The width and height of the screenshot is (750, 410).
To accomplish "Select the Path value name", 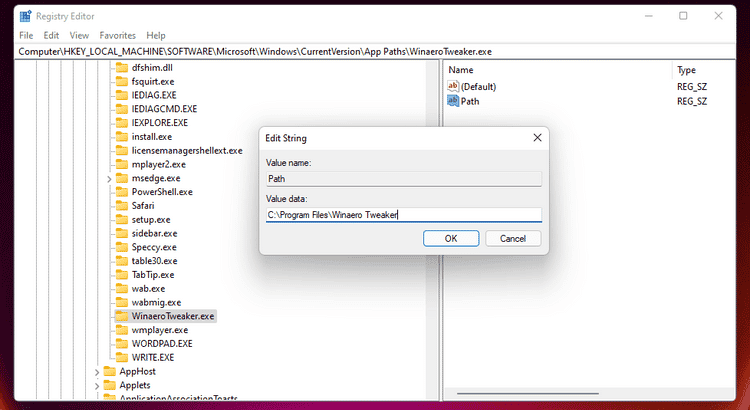I will click(x=470, y=101).
